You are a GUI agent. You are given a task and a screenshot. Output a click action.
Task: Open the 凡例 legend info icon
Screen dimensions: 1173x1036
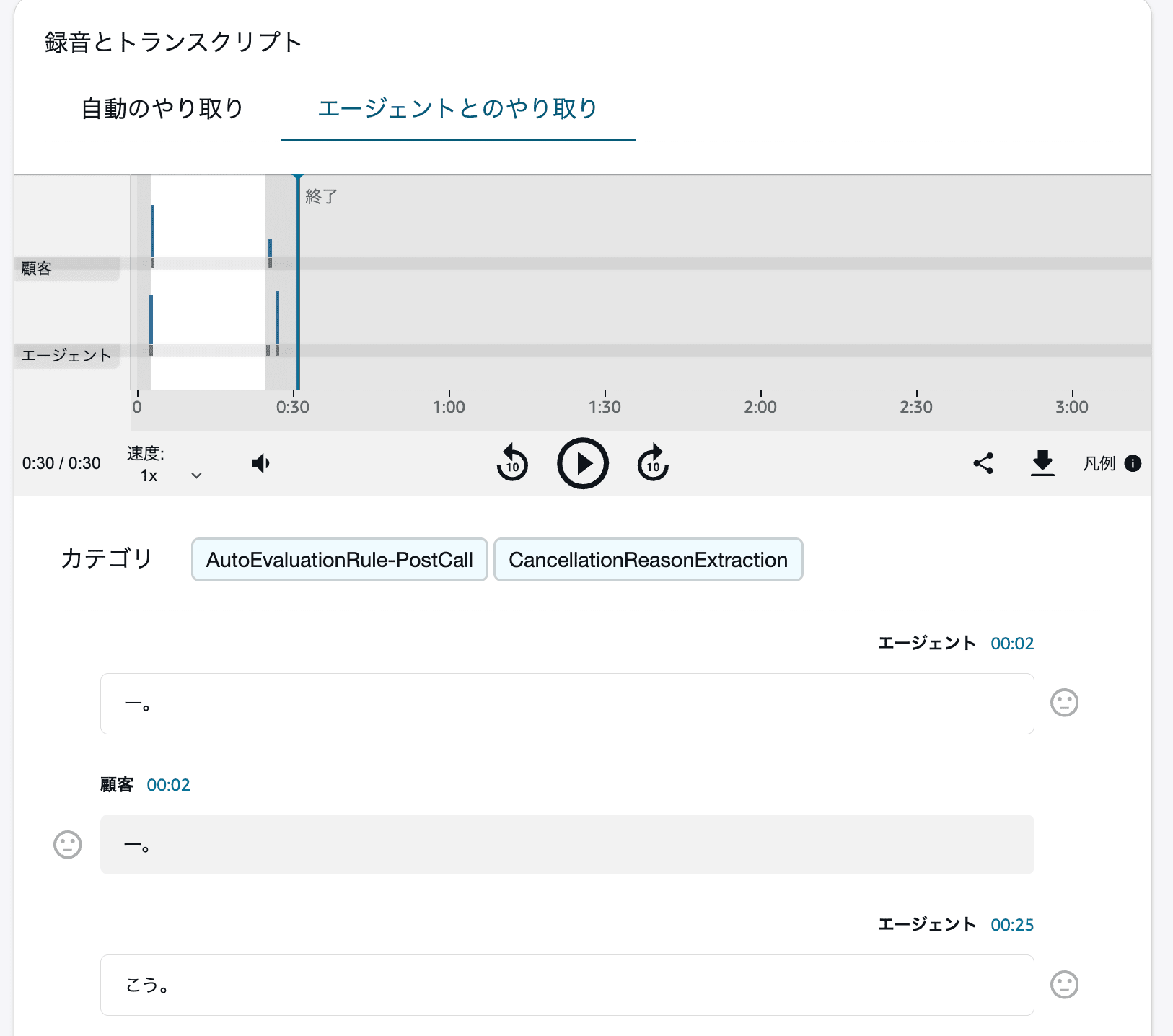[x=1133, y=463]
